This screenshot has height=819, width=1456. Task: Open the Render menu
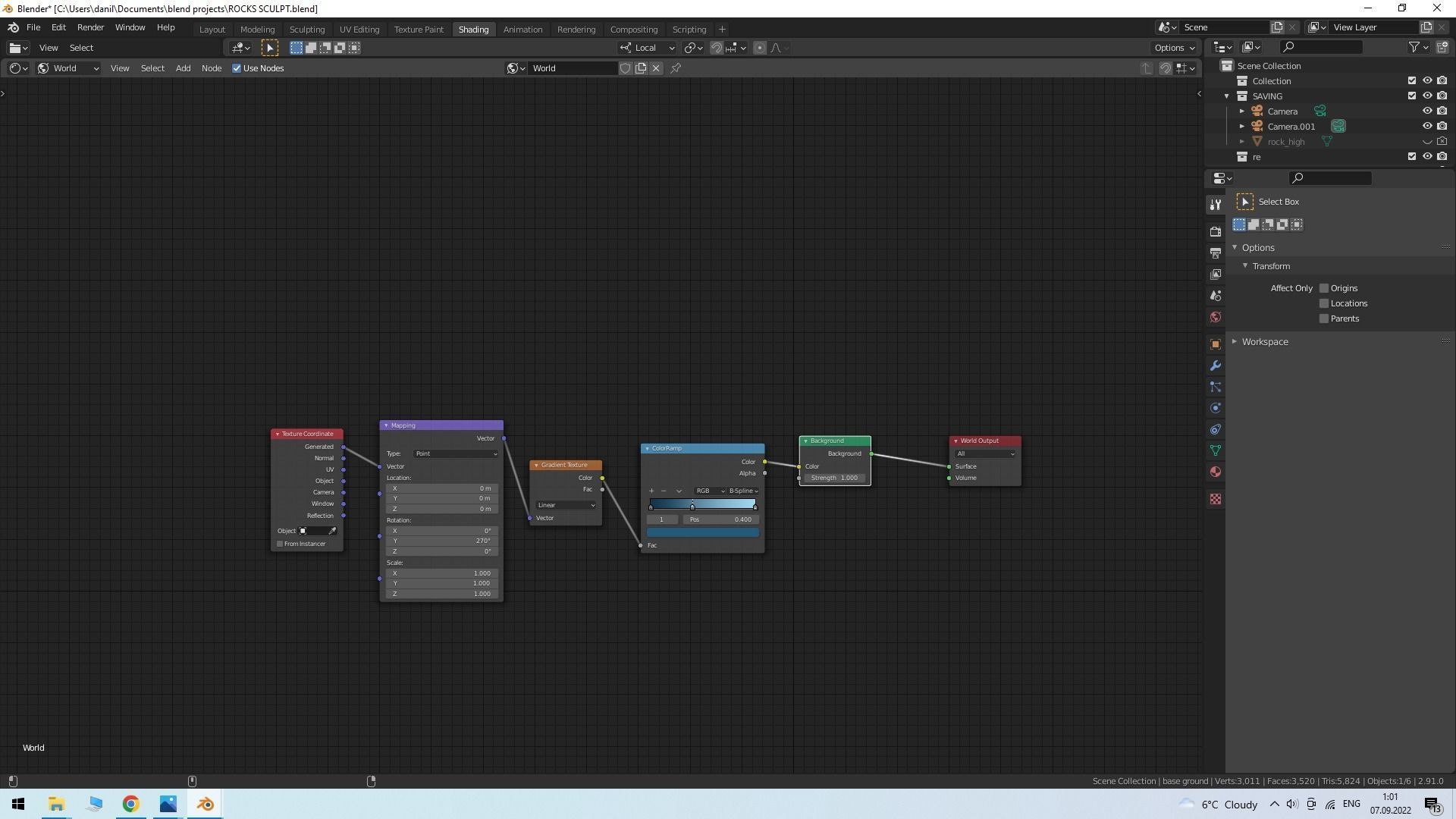pyautogui.click(x=90, y=27)
